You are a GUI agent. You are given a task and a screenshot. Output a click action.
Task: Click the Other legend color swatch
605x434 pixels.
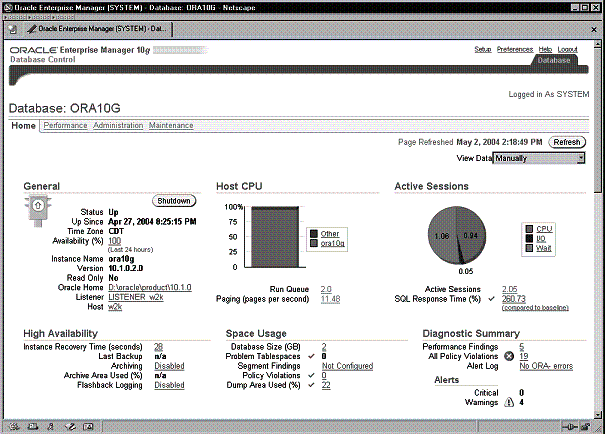[314, 234]
